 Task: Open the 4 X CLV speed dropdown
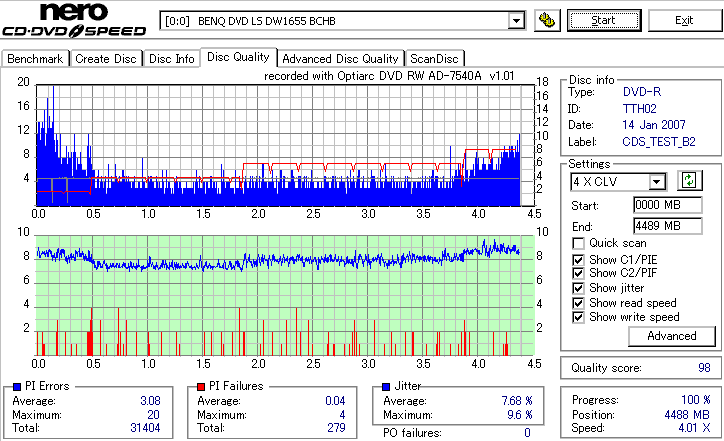click(x=656, y=181)
